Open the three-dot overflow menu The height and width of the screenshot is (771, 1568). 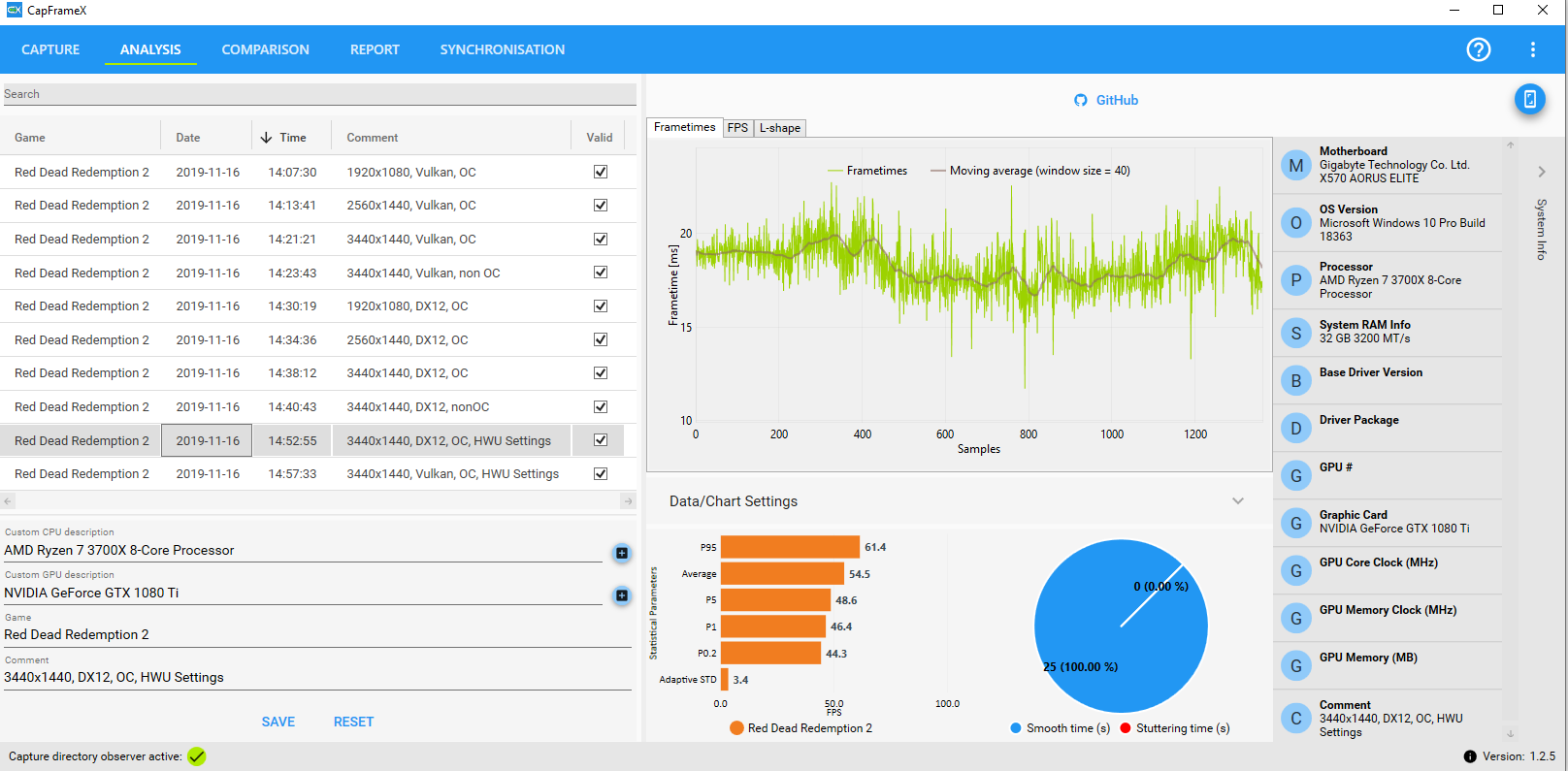click(1533, 49)
